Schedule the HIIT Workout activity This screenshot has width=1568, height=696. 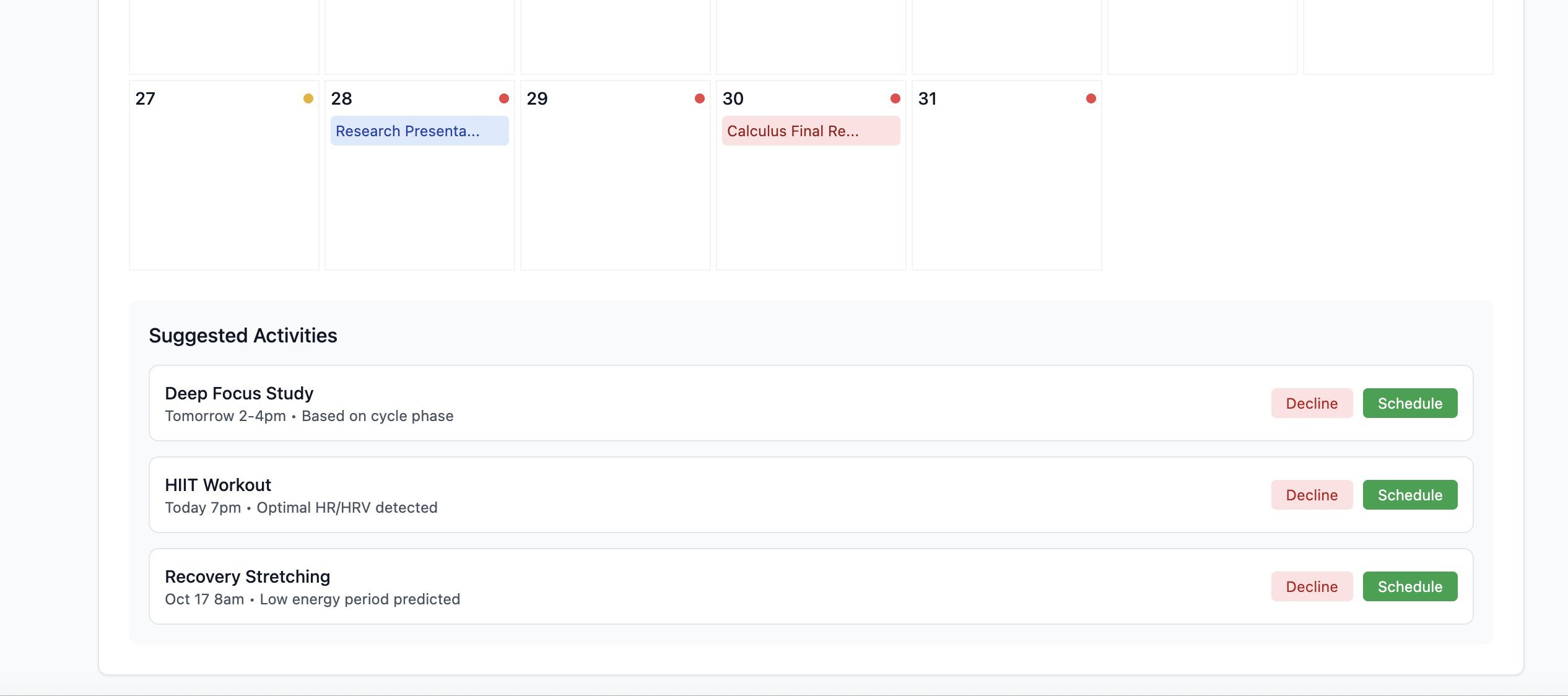[1409, 495]
